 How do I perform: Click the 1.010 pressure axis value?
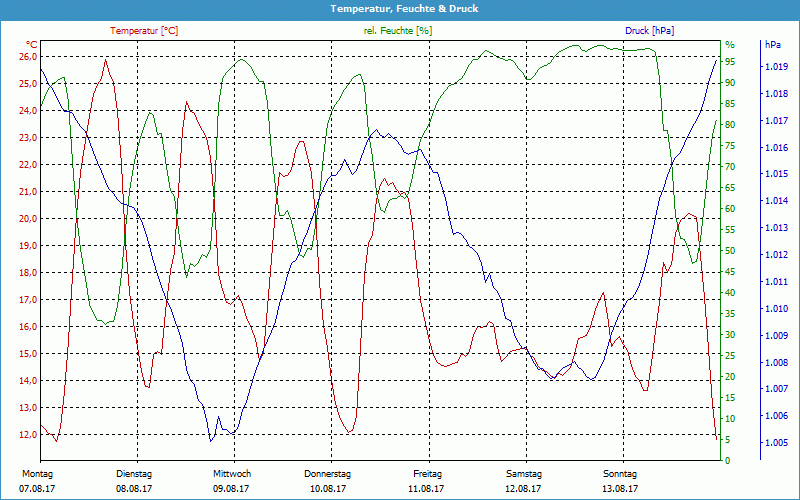[x=776, y=309]
